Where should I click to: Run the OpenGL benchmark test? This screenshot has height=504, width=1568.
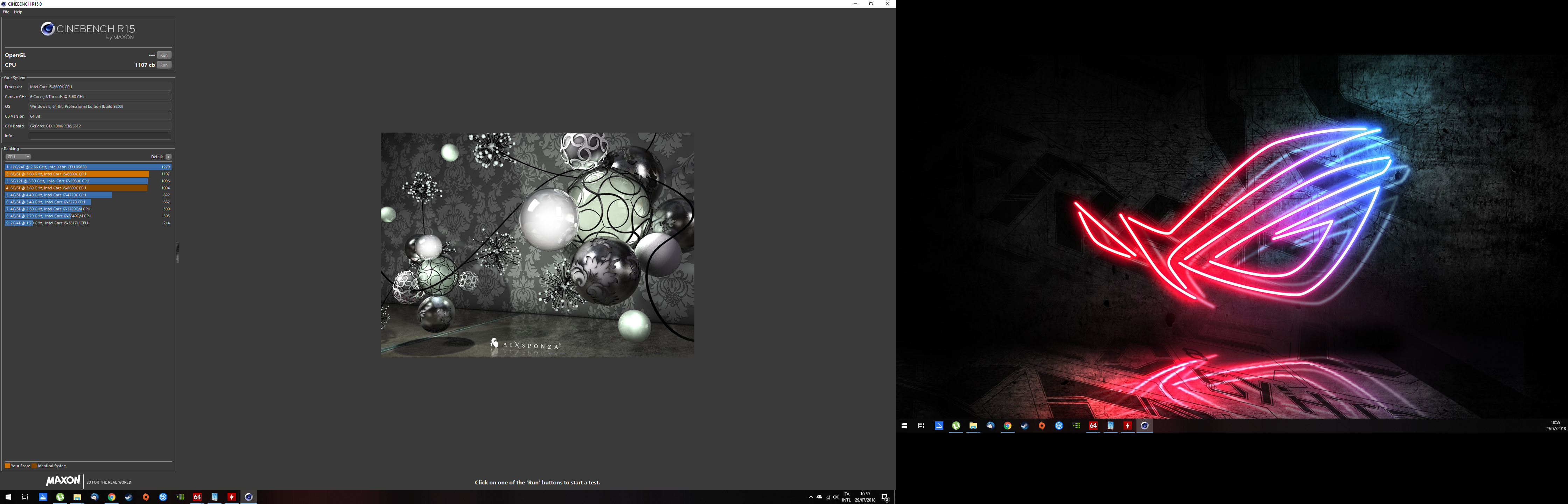point(164,55)
